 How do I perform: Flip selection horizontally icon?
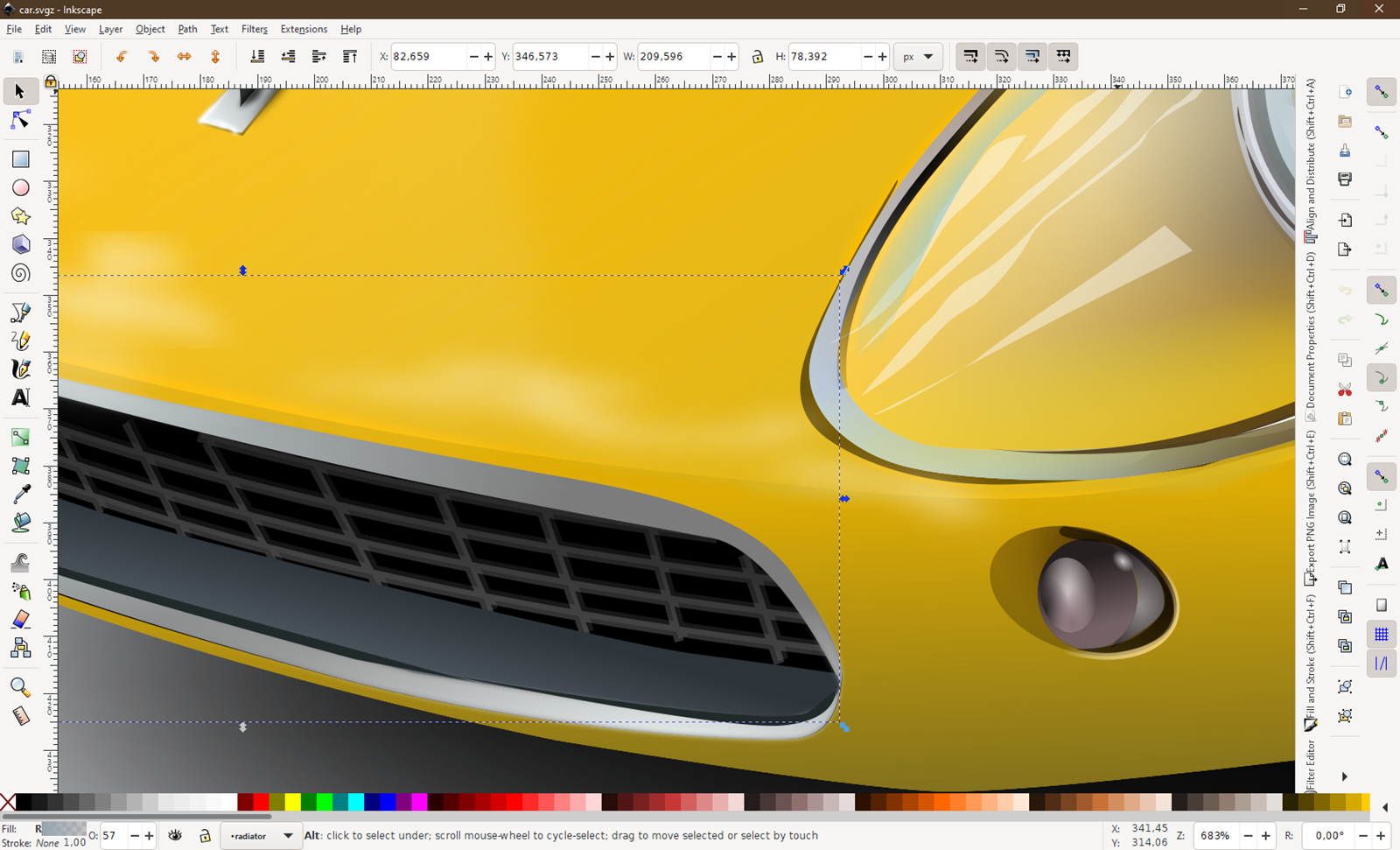point(184,57)
